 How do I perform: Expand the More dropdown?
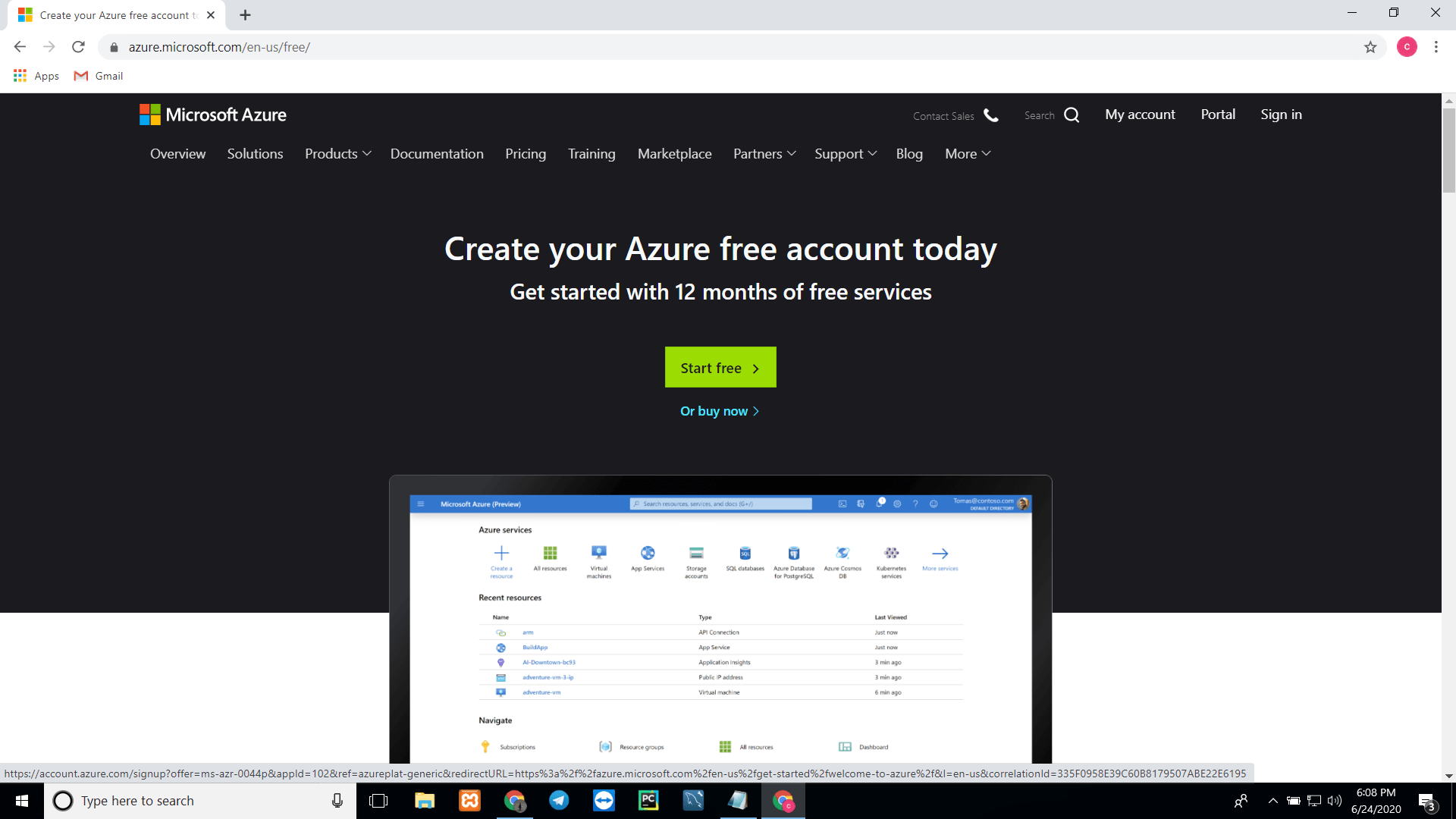click(968, 154)
